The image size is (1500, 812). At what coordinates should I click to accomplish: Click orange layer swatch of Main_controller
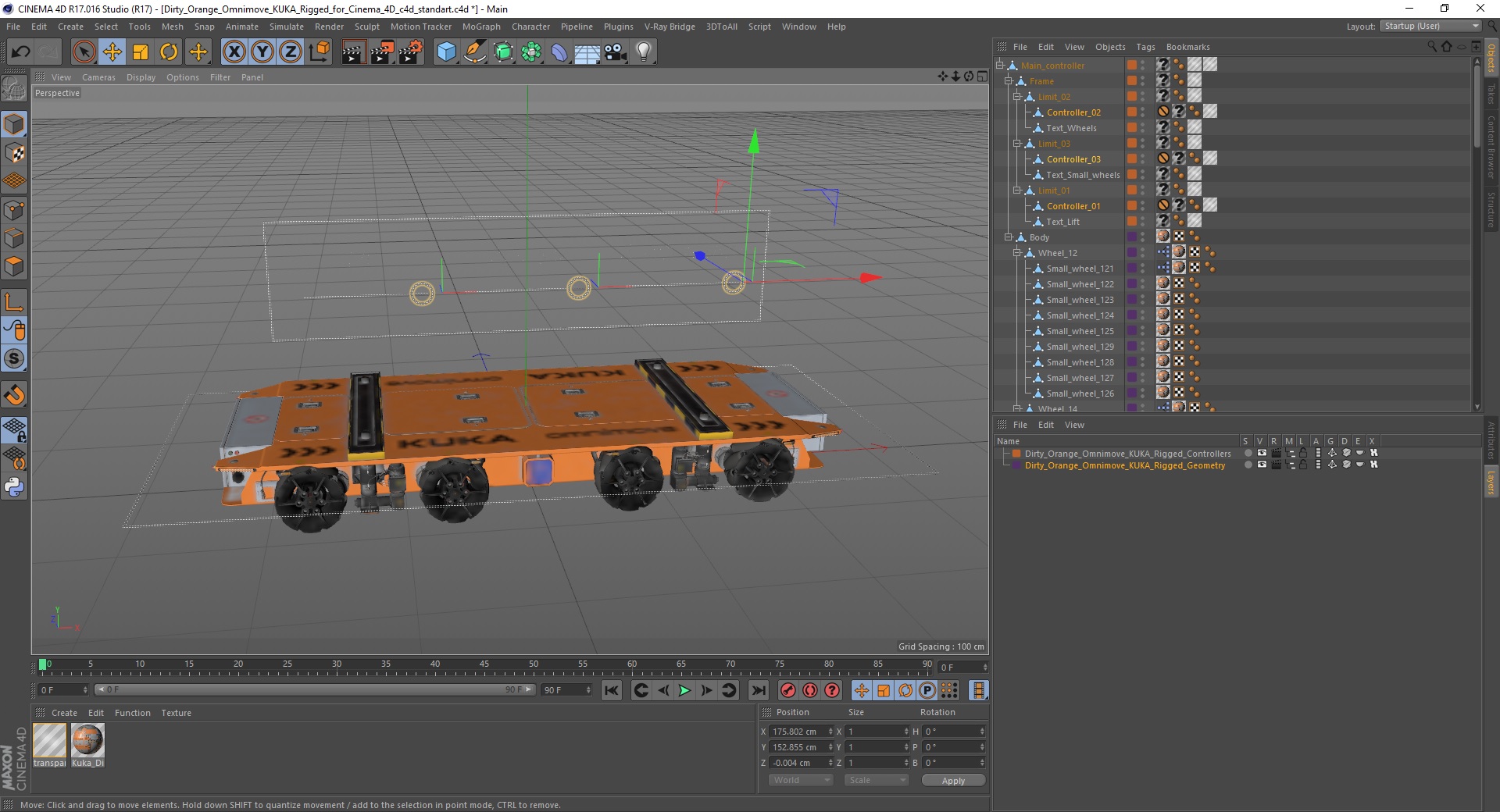pos(1131,66)
